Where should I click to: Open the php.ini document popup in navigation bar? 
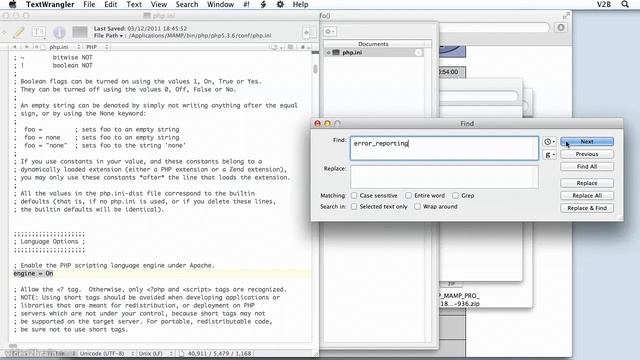click(x=62, y=47)
